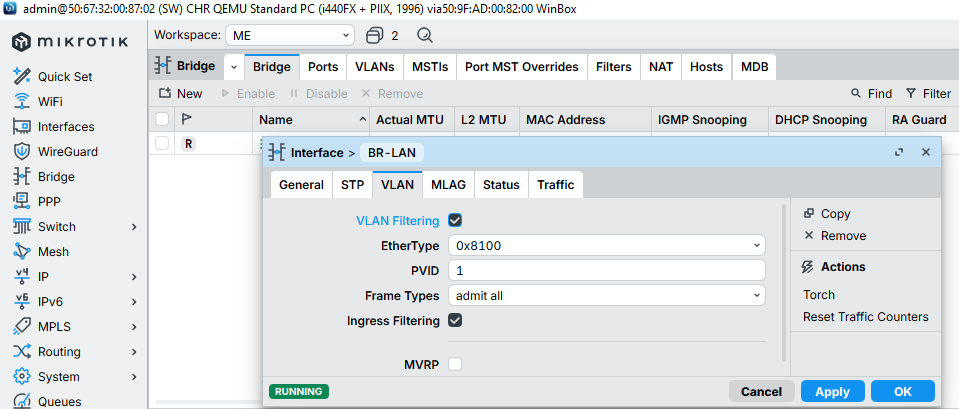Open the Workspace selector dropdown
The width and height of the screenshot is (959, 409).
click(x=289, y=35)
